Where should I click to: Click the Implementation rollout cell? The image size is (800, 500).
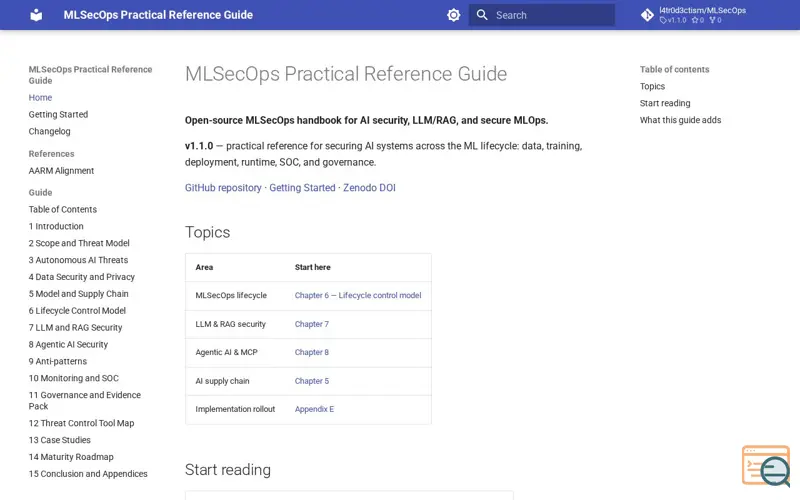coord(235,409)
